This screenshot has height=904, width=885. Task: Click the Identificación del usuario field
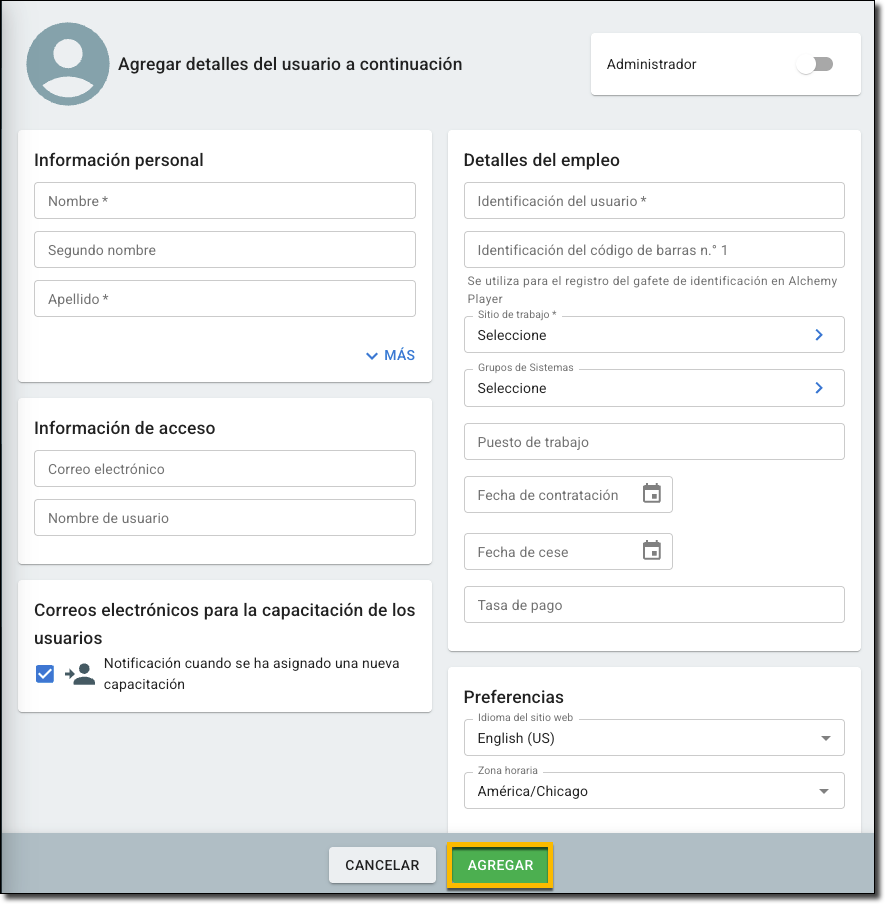point(654,201)
